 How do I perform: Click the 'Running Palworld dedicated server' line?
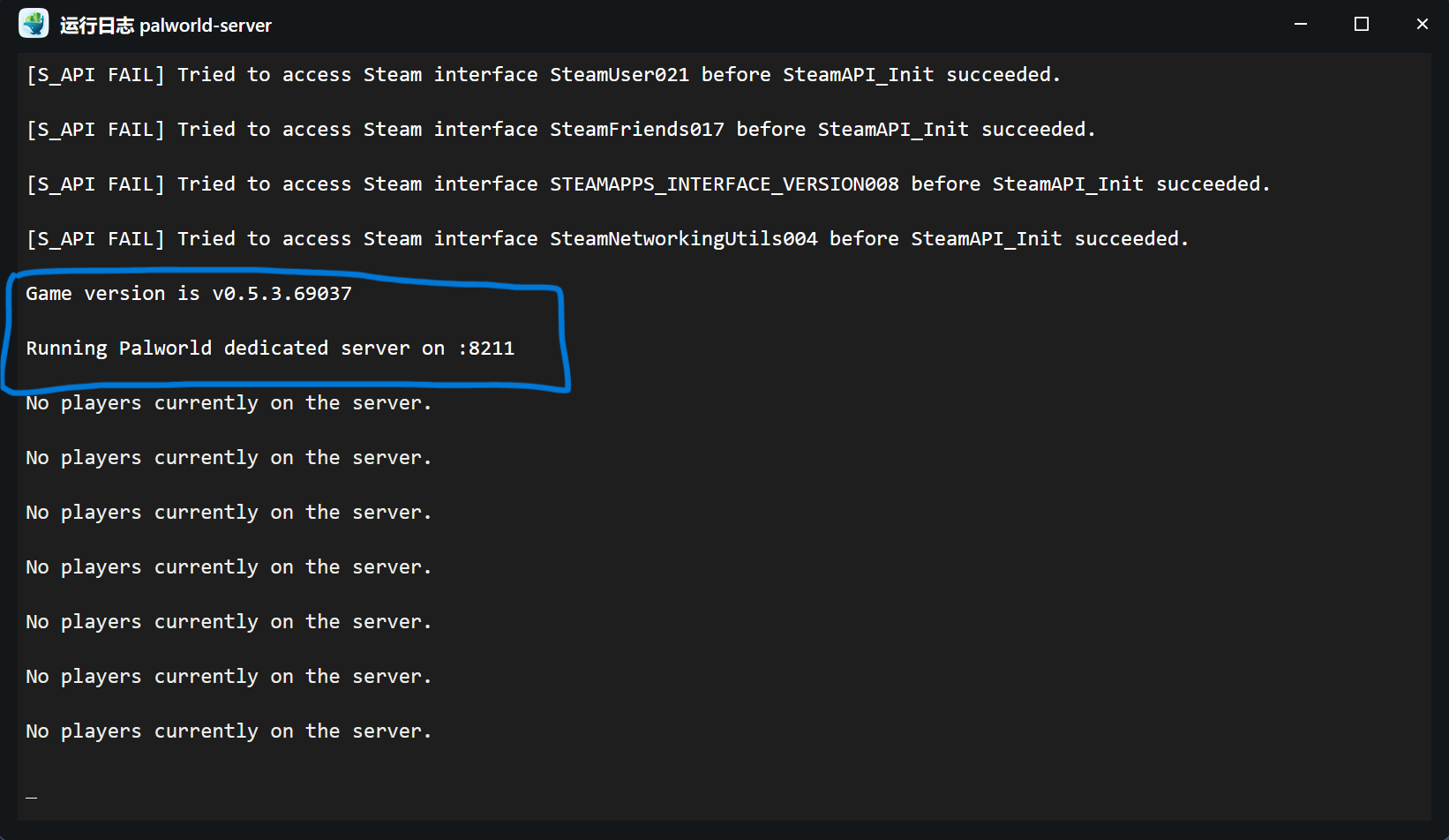[x=270, y=349]
